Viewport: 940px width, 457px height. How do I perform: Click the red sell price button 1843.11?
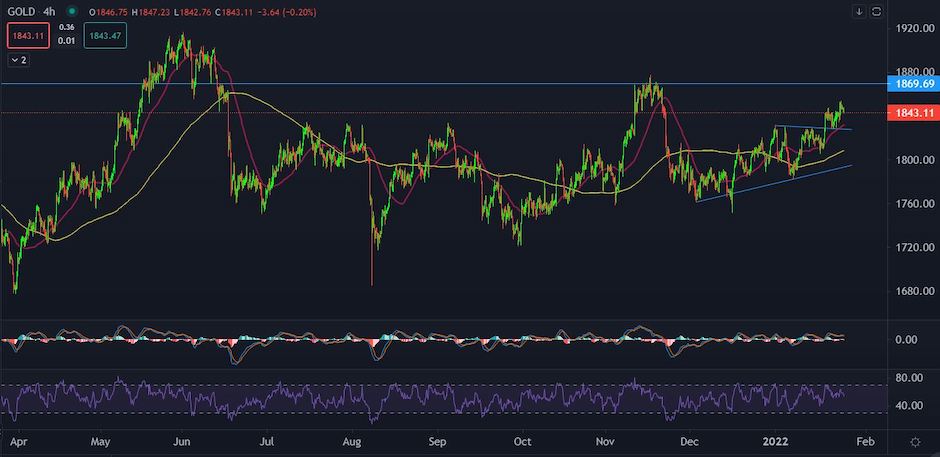pos(28,35)
